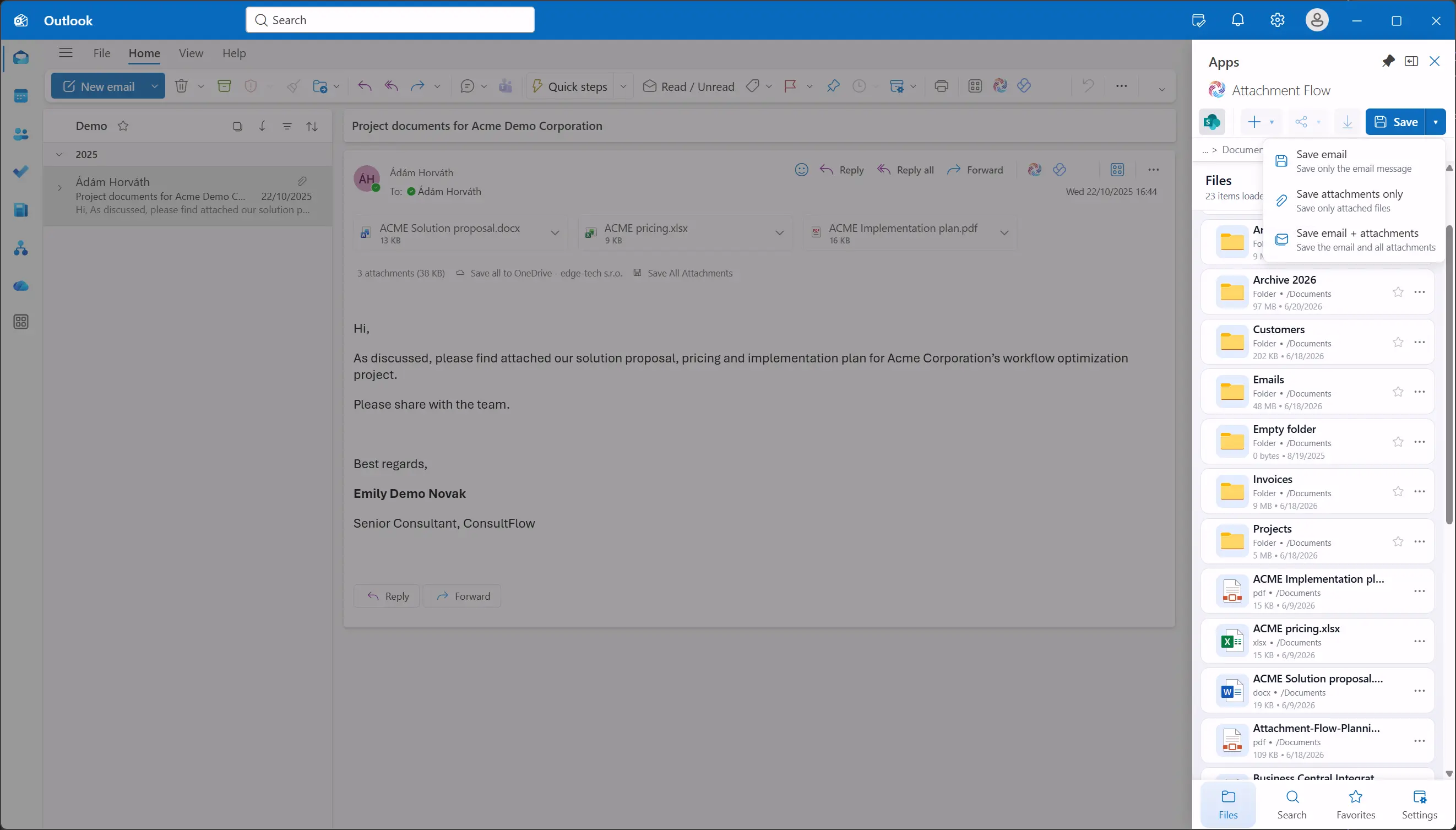Open the Calendar icon in left sidebar
Viewport: 1456px width, 830px height.
pos(21,96)
